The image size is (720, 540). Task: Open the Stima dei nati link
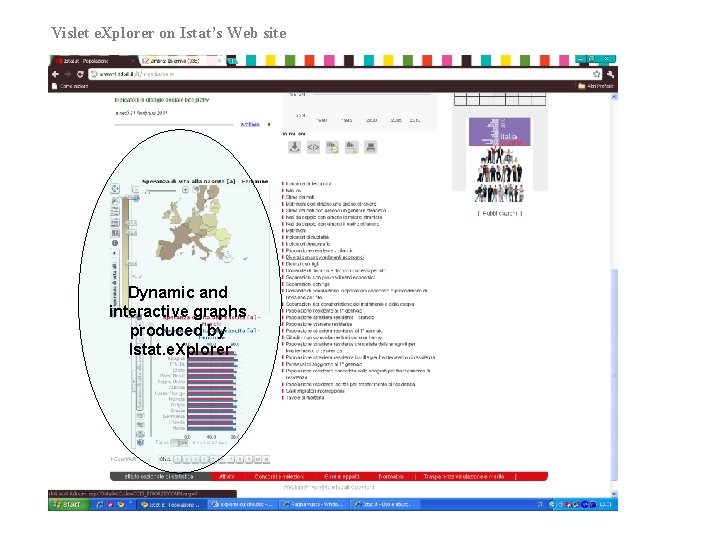(300, 197)
